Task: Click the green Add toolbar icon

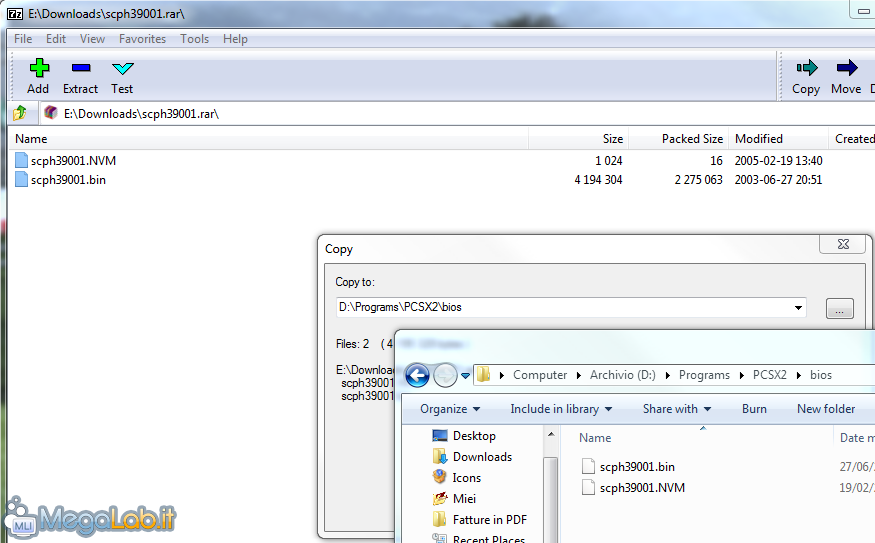Action: coord(39,68)
